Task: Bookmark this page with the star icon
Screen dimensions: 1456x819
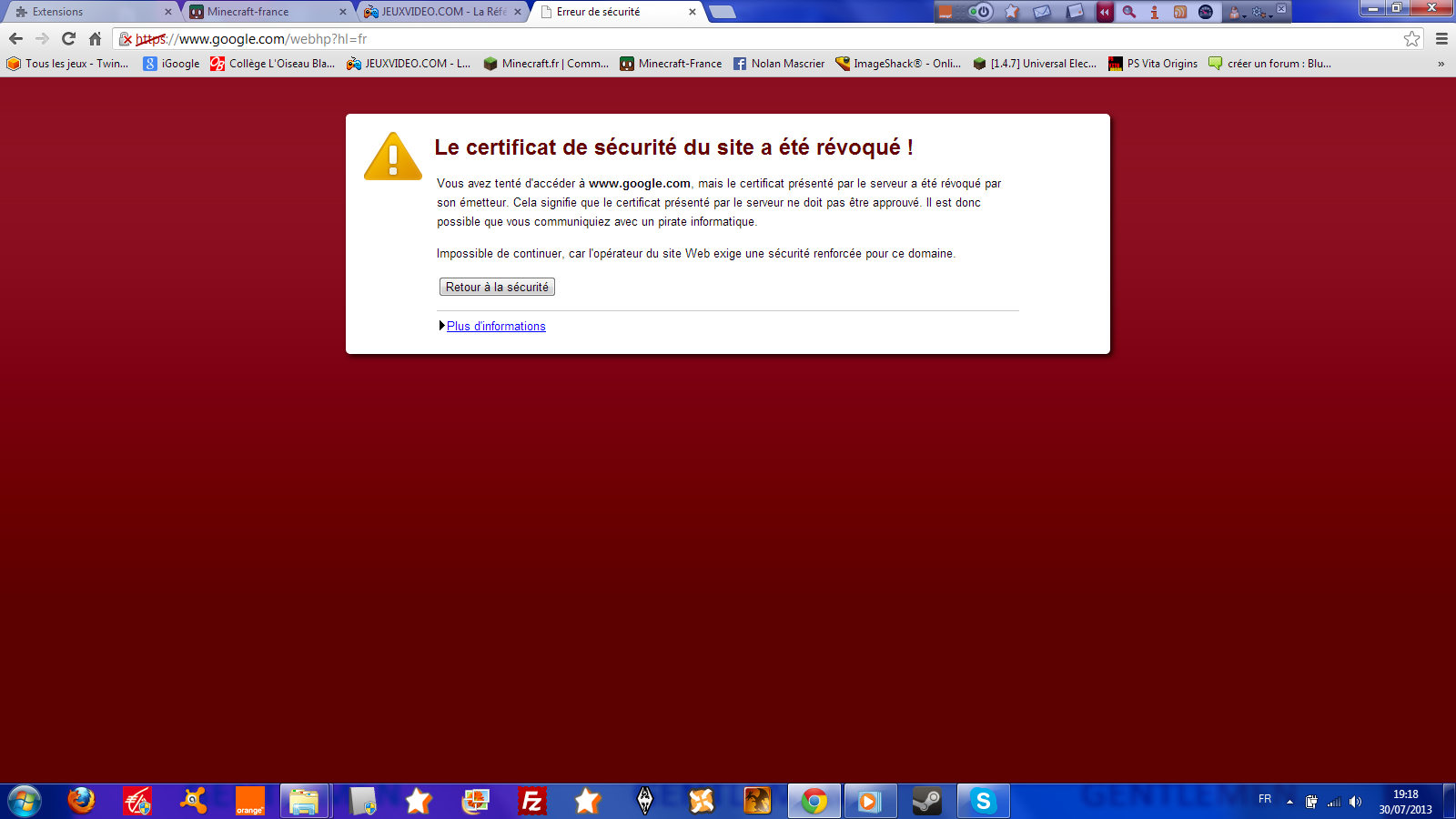Action: 1411,38
